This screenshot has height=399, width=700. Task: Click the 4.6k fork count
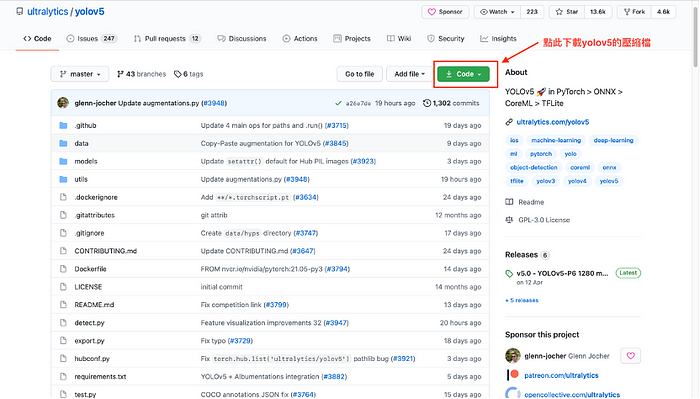click(663, 12)
